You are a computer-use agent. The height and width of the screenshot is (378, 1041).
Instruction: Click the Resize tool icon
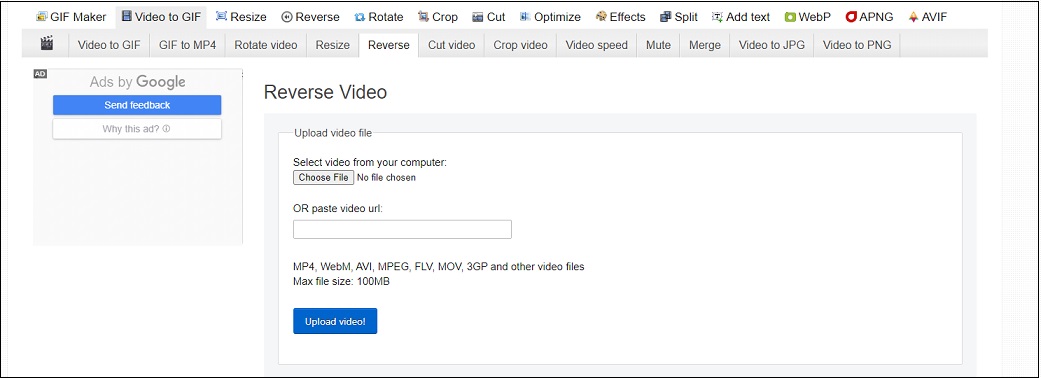(222, 17)
